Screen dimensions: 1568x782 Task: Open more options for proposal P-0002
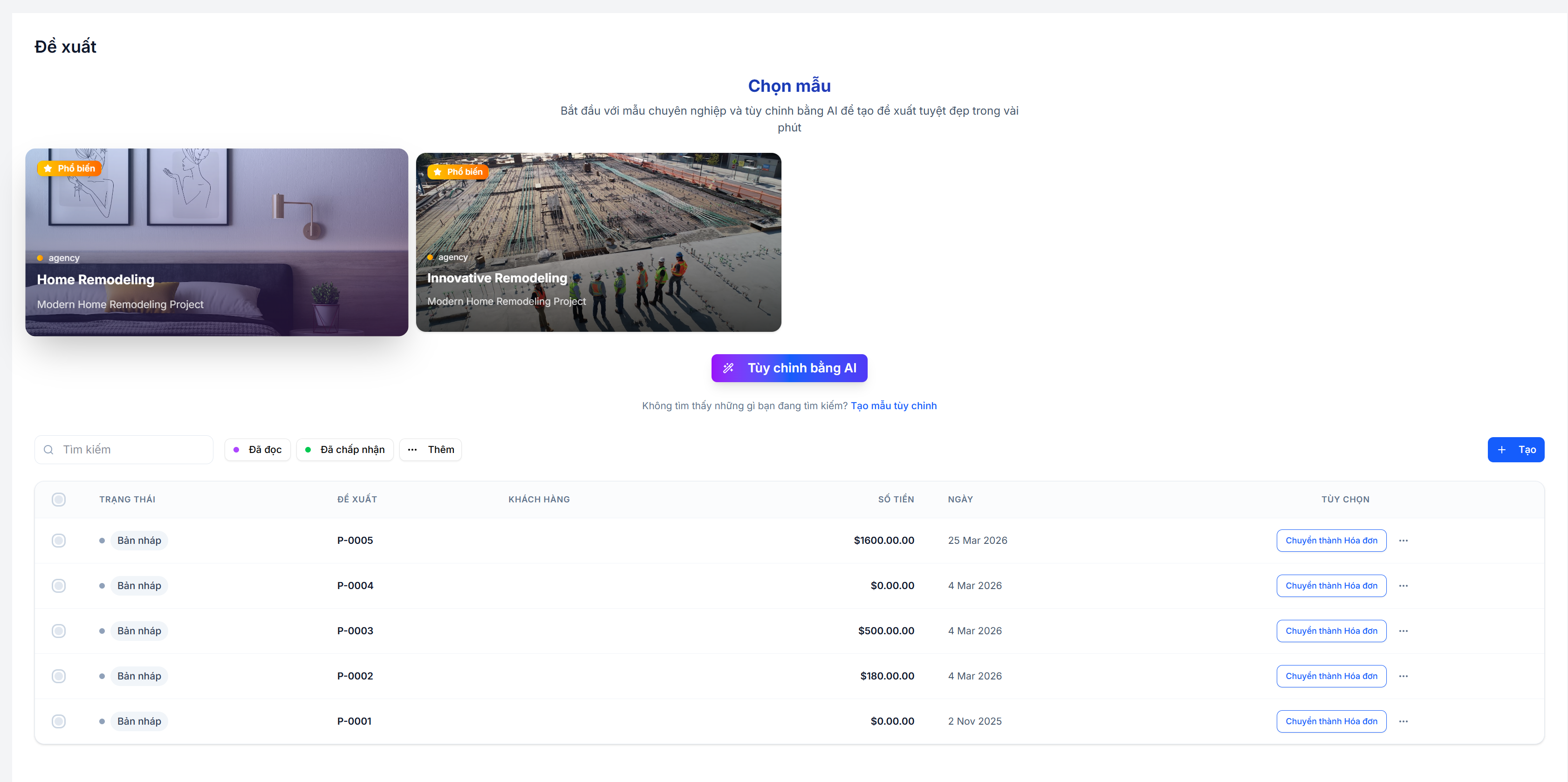point(1403,676)
